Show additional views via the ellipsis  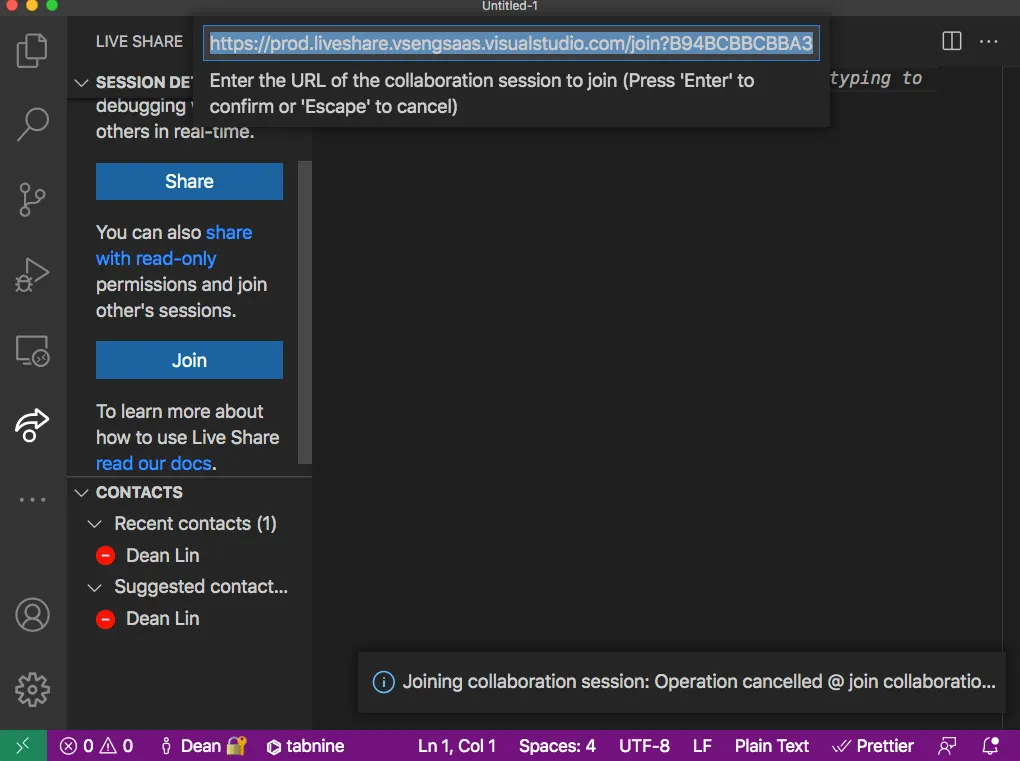tap(32, 500)
